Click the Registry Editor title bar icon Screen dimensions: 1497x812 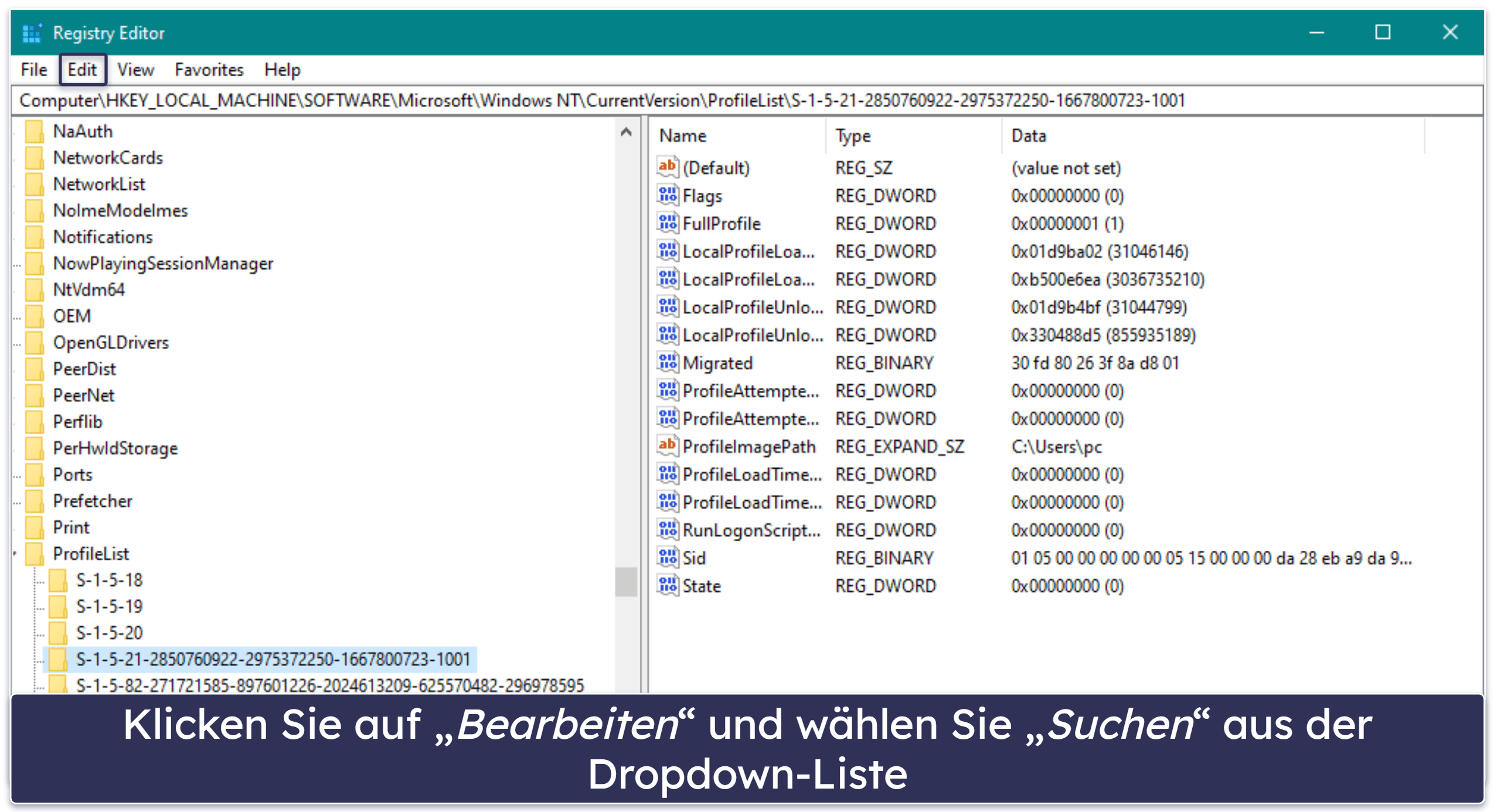(x=32, y=33)
